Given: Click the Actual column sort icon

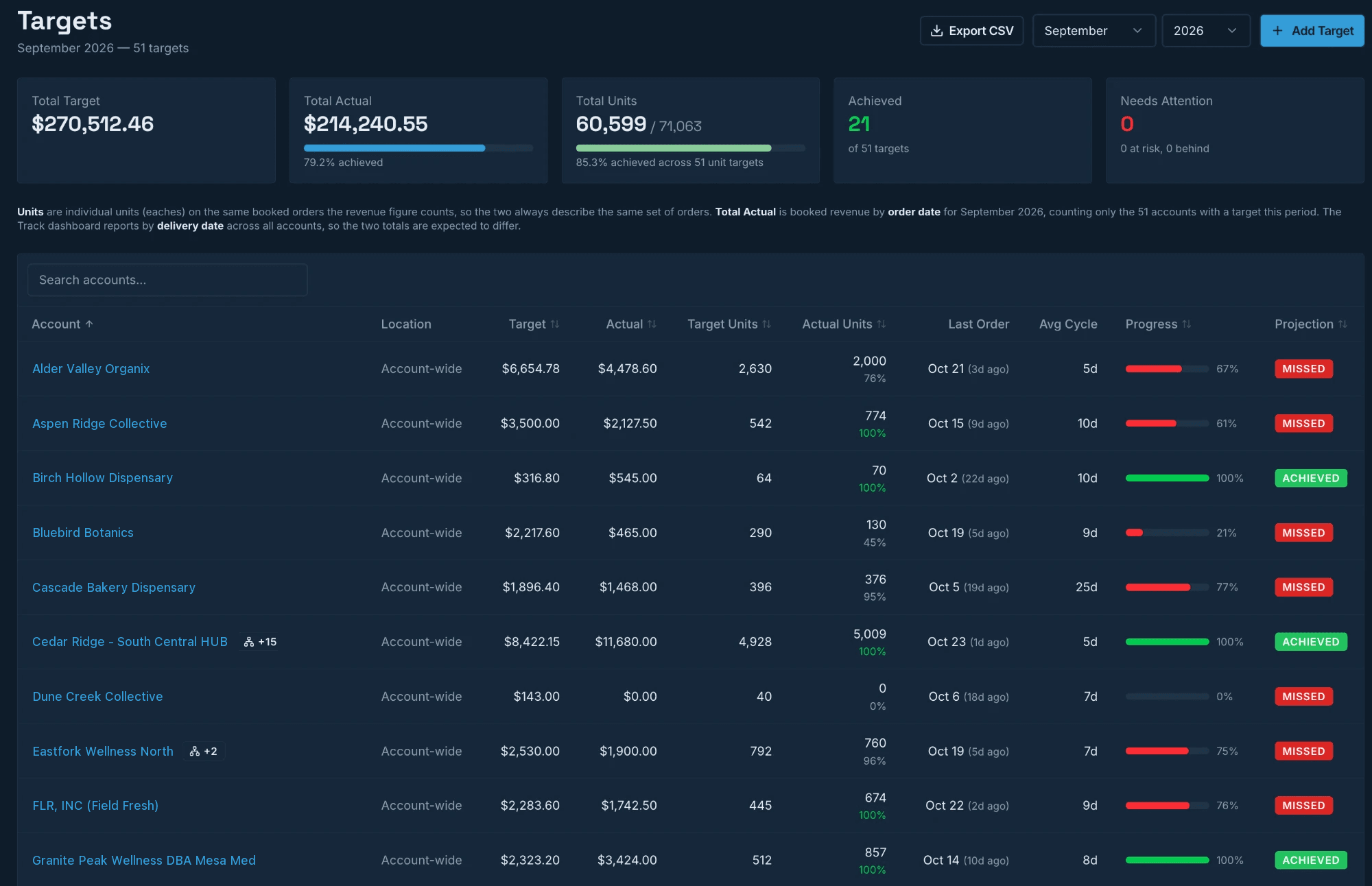Looking at the screenshot, I should 652,324.
